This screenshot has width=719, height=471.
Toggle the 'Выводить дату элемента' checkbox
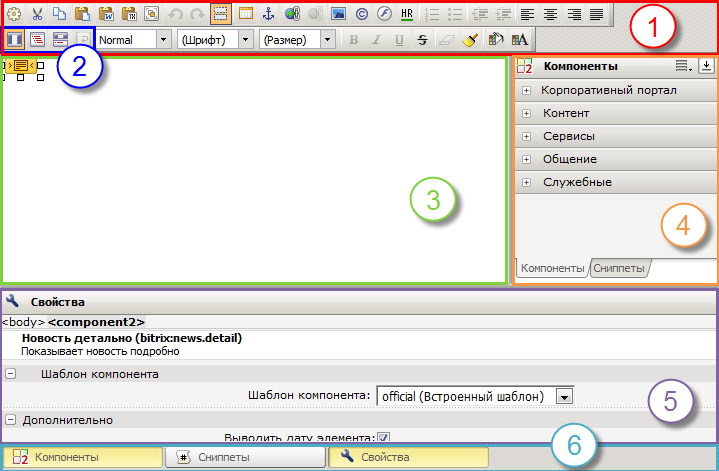pos(383,437)
